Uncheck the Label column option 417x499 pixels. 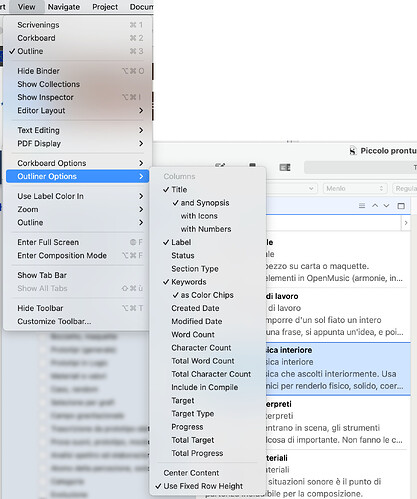tap(181, 242)
